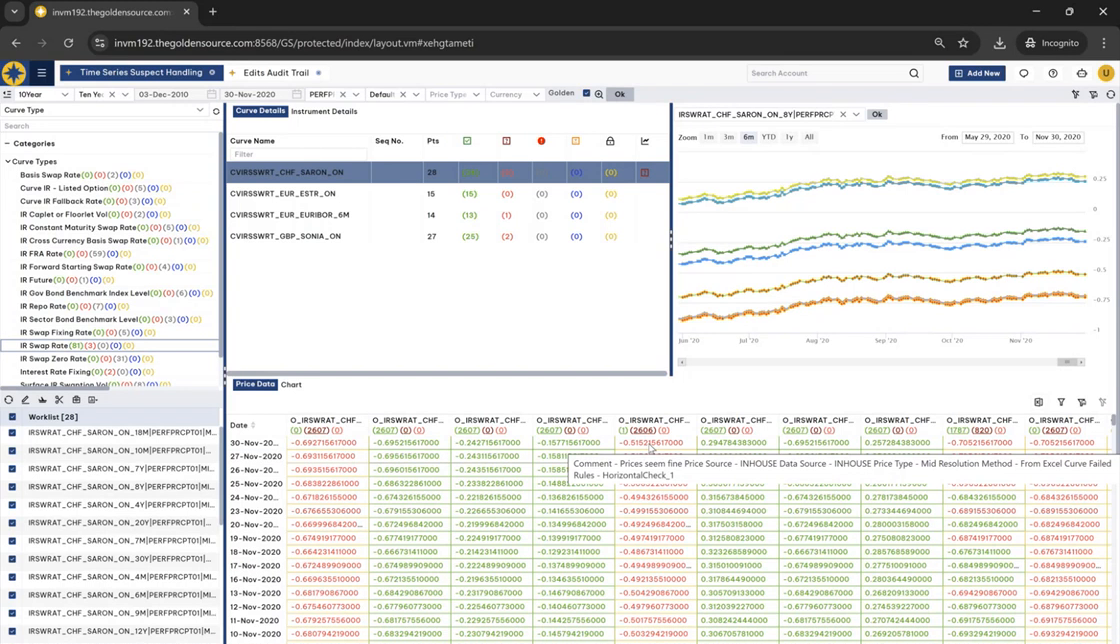Open the help question mark icon
This screenshot has width=1120, height=644.
click(x=1052, y=73)
